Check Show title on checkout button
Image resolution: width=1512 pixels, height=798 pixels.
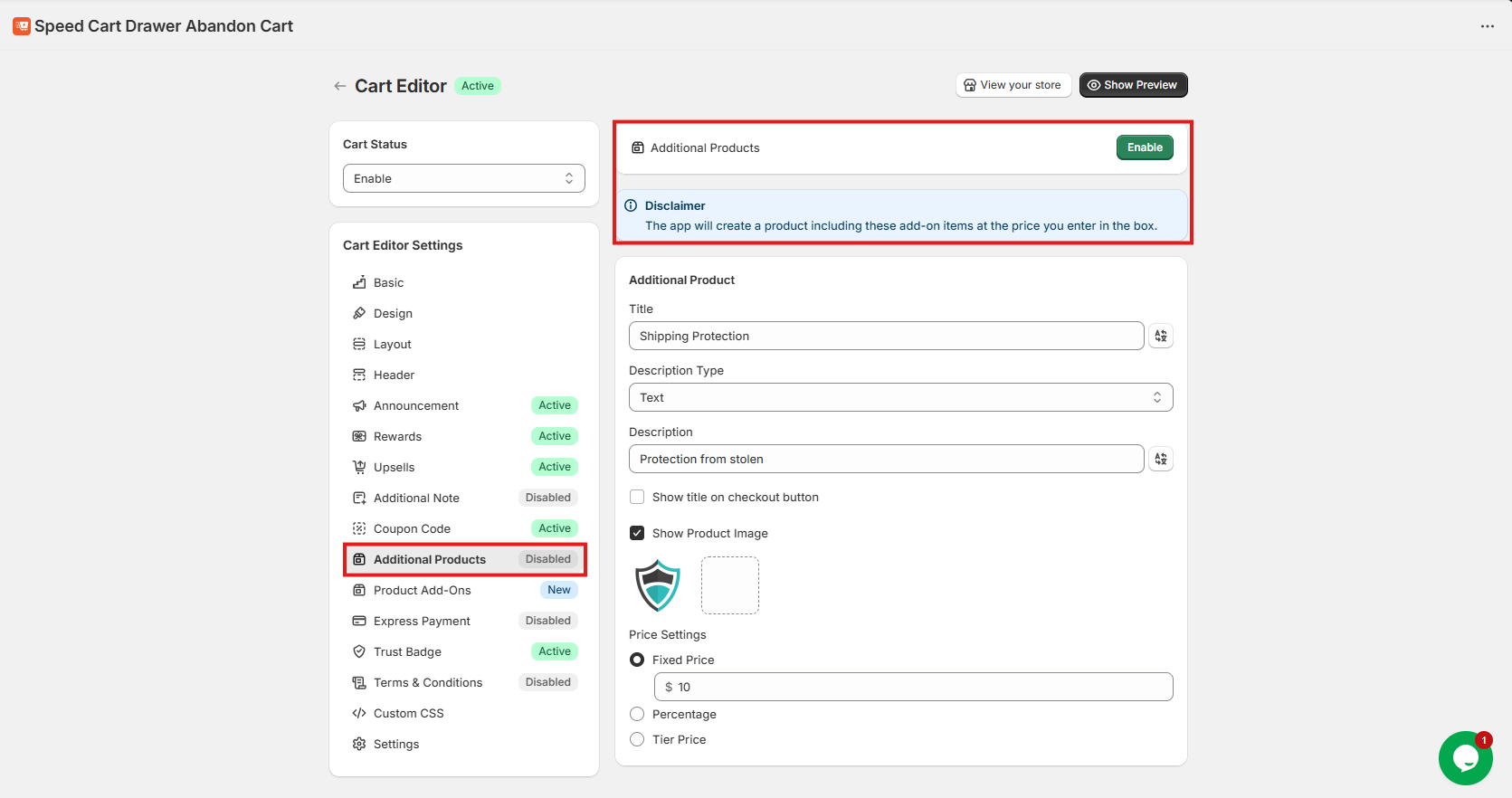click(637, 497)
